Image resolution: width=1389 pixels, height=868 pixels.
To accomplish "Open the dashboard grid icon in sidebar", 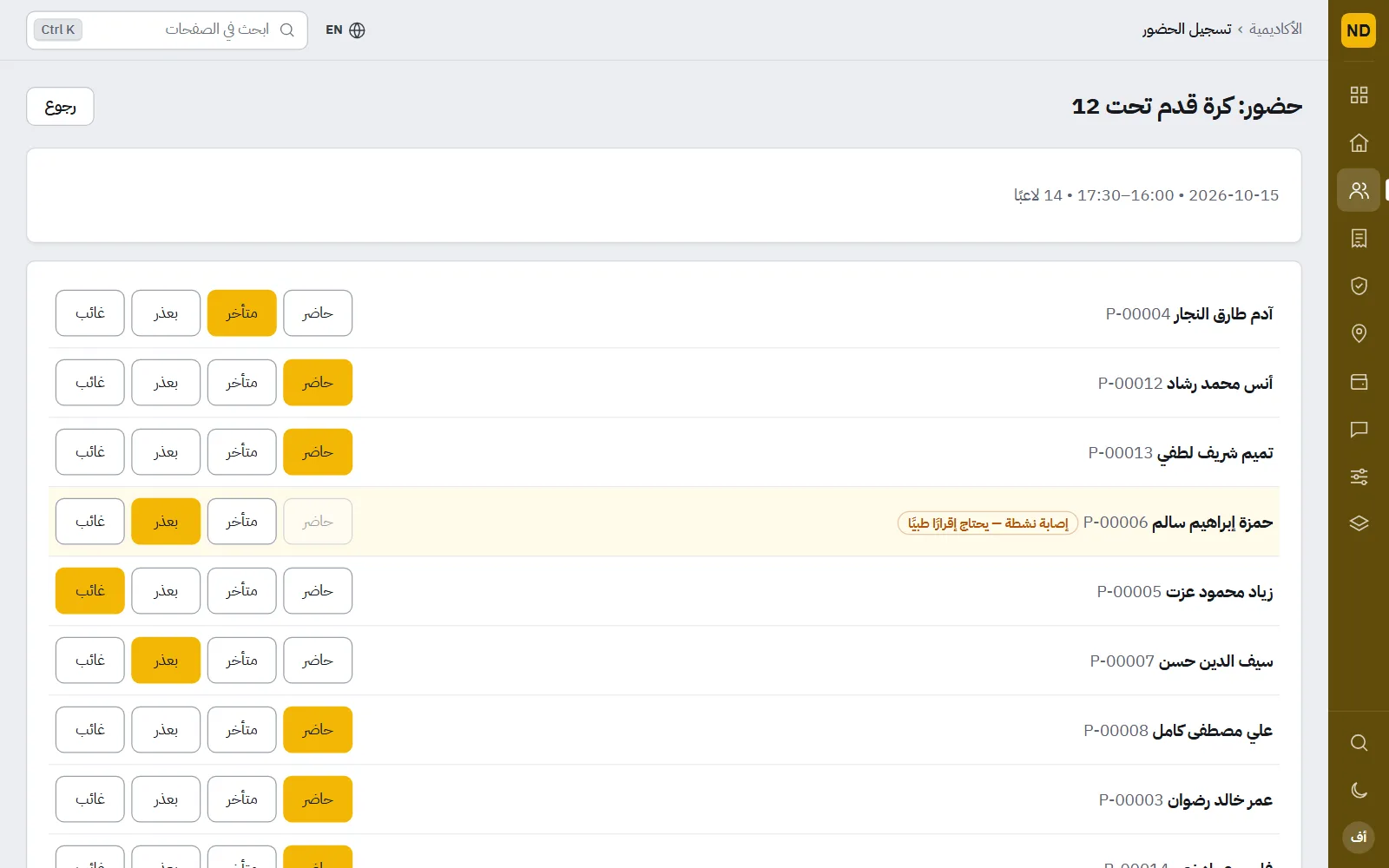I will pos(1359,95).
